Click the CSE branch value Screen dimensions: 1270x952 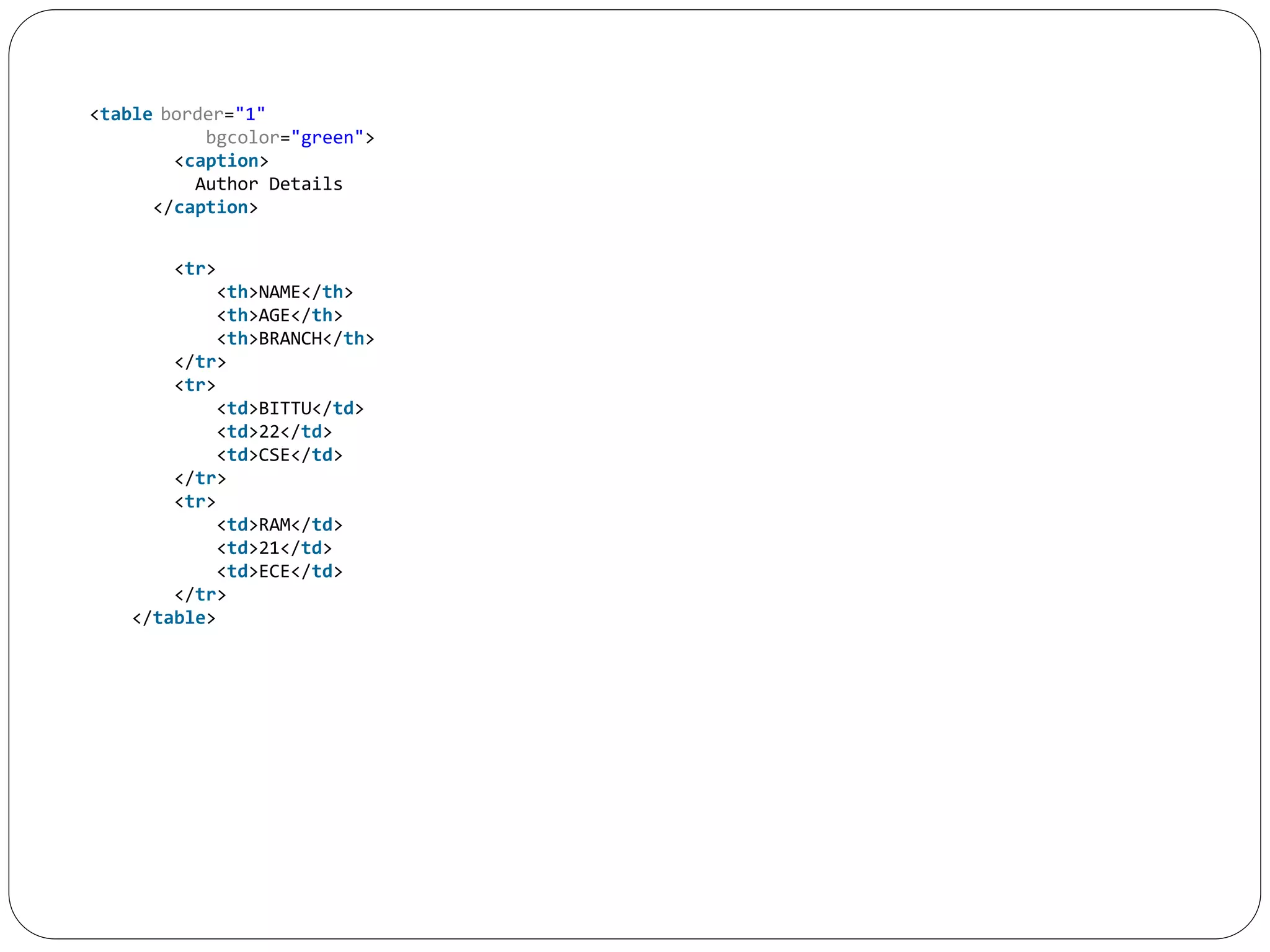pyautogui.click(x=274, y=456)
